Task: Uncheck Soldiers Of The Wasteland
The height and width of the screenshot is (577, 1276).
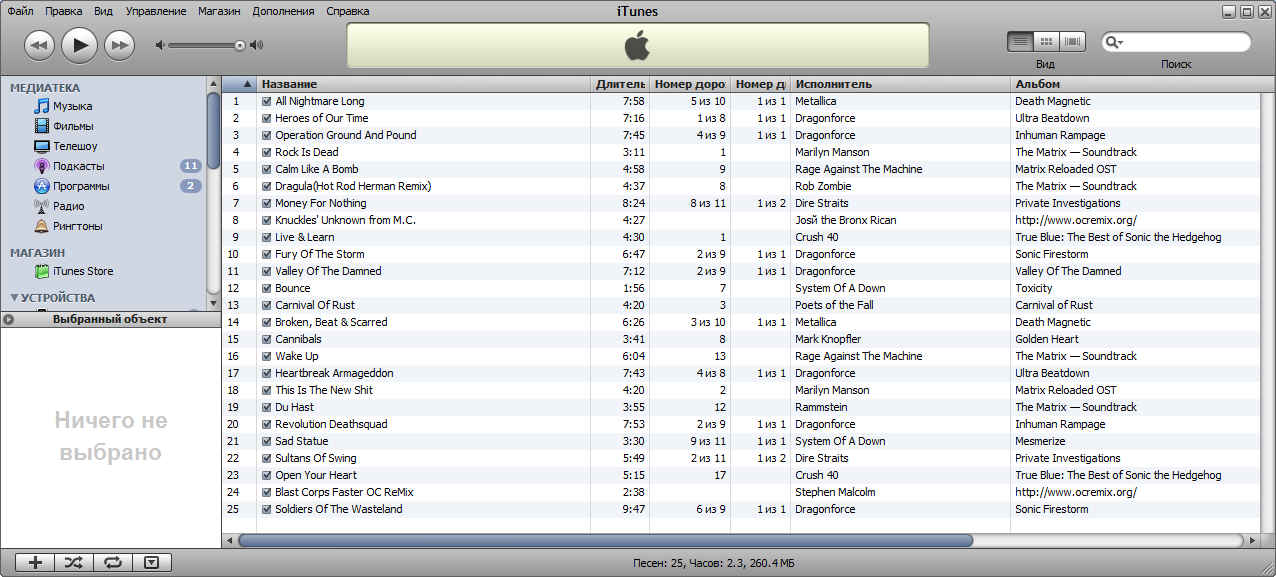Action: coord(267,509)
